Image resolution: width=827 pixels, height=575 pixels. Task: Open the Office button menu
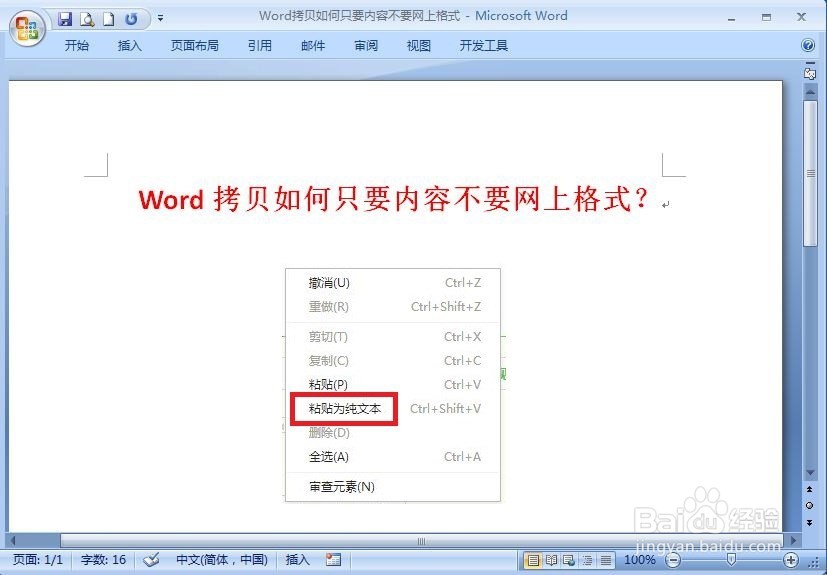pos(27,28)
